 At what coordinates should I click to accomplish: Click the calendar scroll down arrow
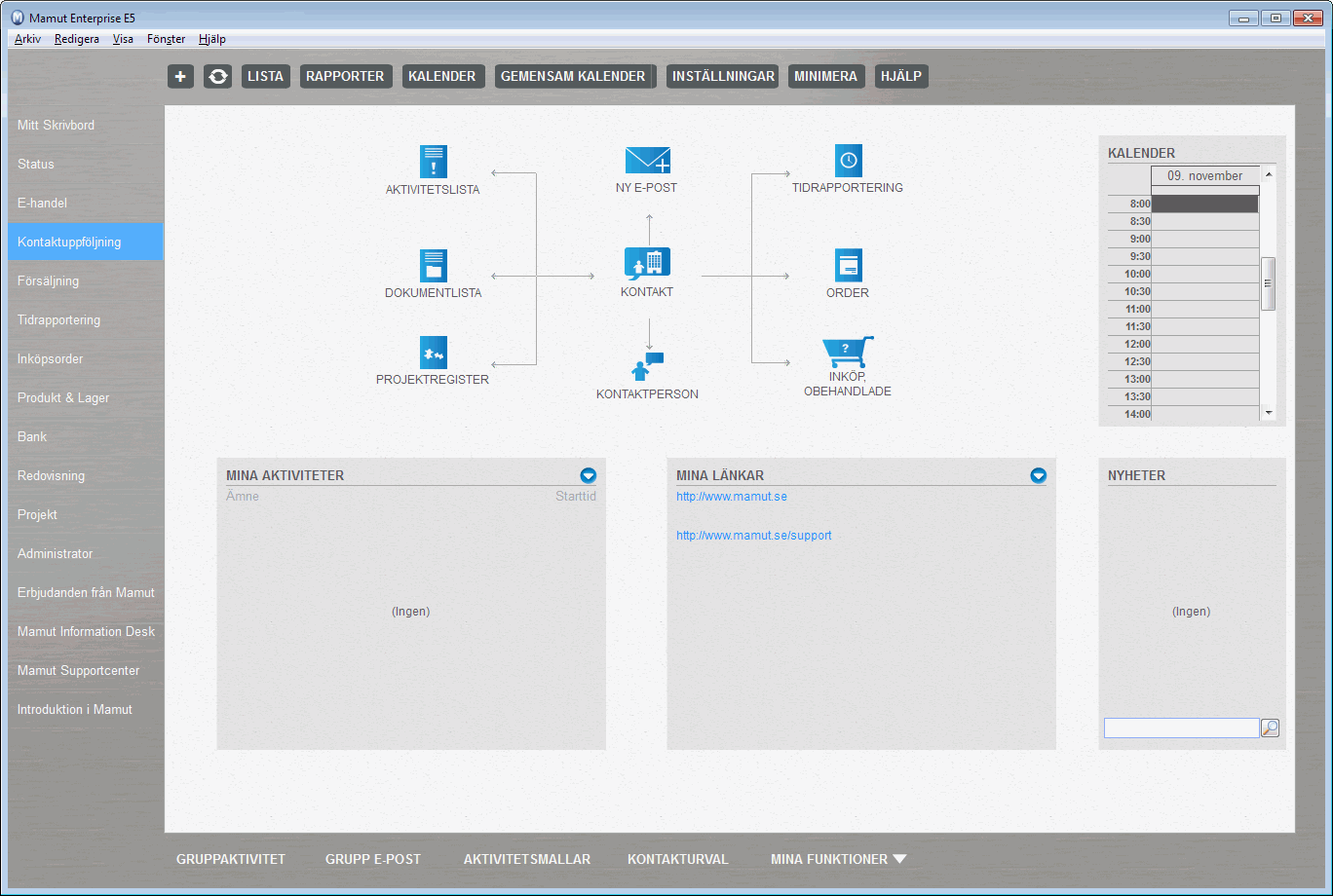1269,413
